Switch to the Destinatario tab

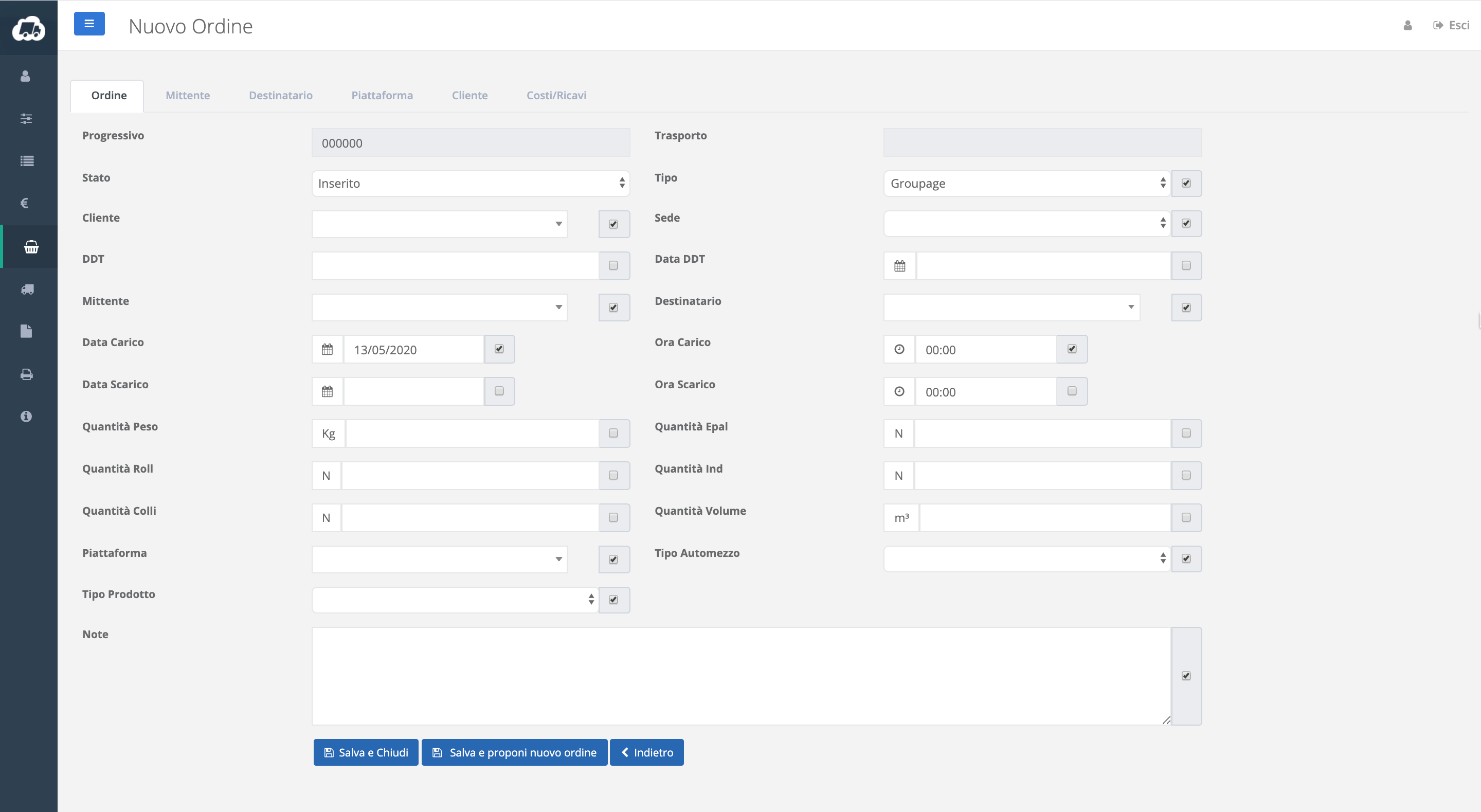pos(281,96)
